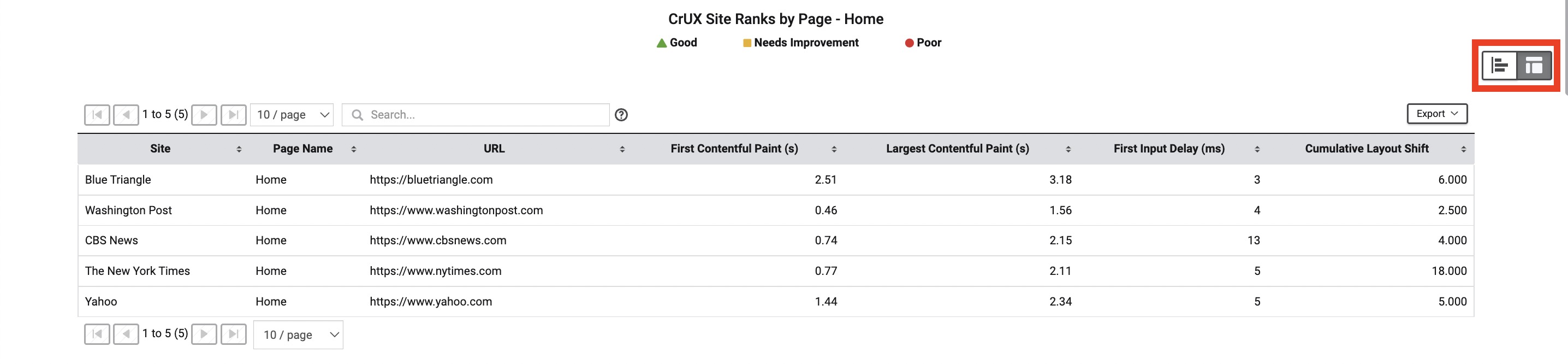
Task: Go to last page in top pager
Action: 233,115
